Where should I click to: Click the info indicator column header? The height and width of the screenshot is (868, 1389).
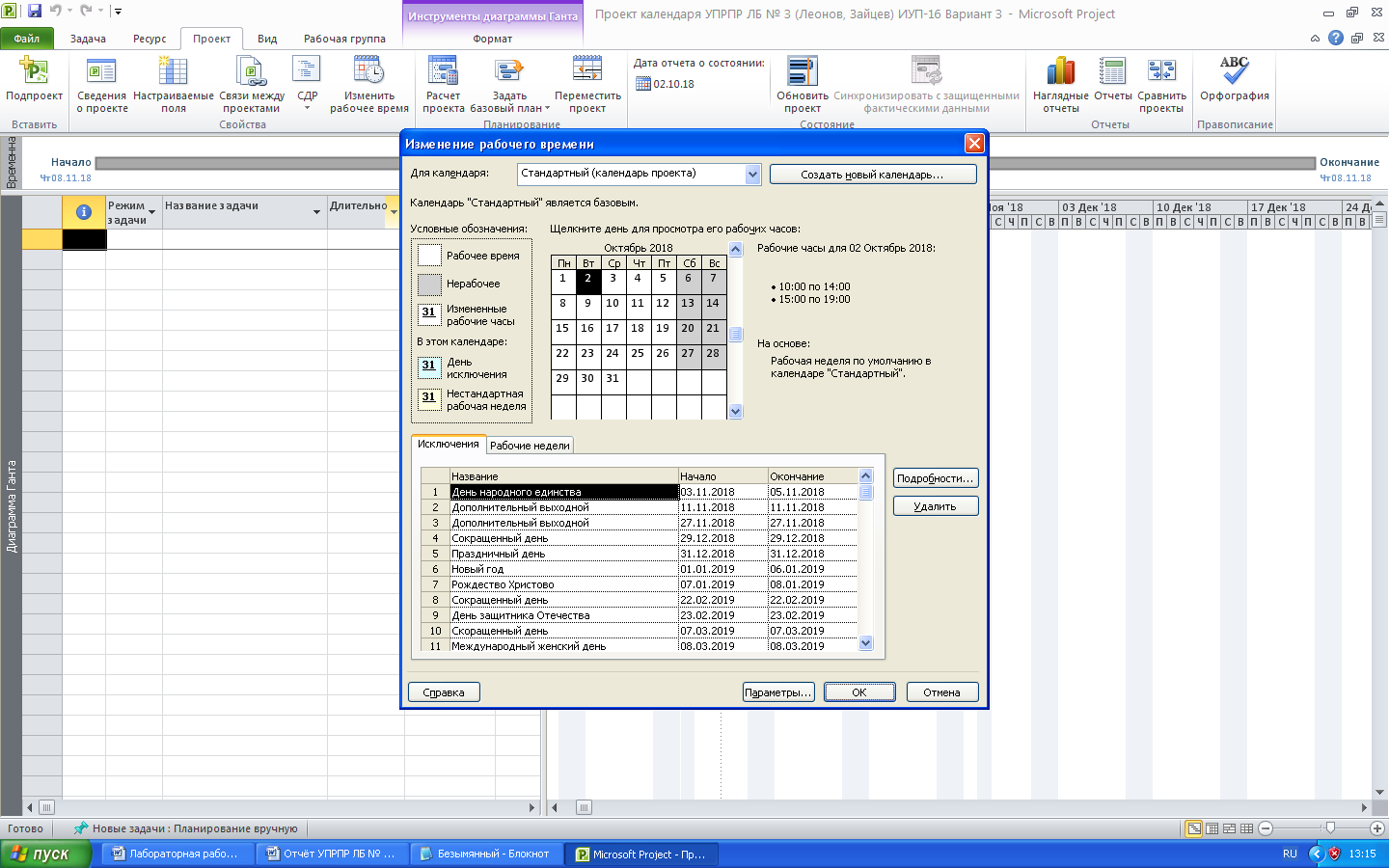click(x=84, y=211)
